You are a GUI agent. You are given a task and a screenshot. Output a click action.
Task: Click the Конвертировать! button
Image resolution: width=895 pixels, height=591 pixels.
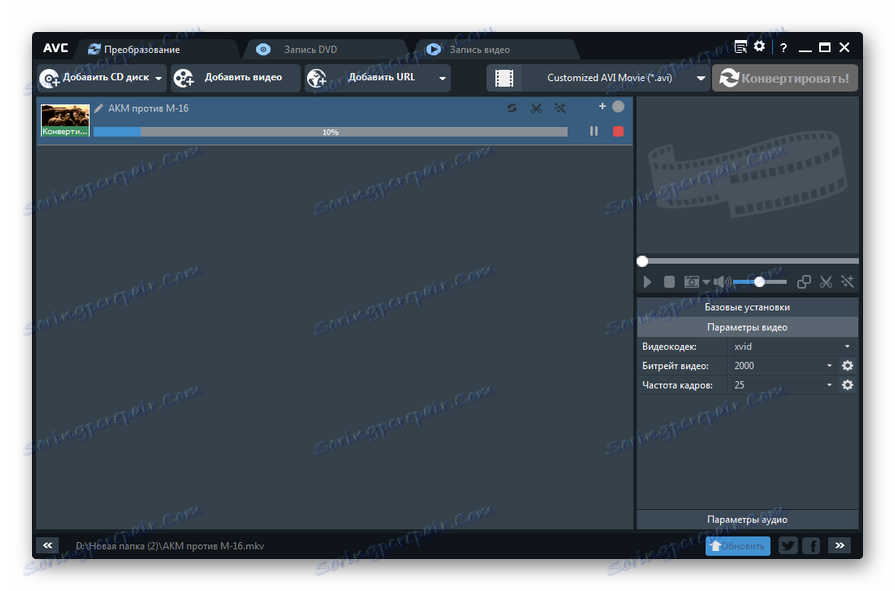click(x=785, y=78)
